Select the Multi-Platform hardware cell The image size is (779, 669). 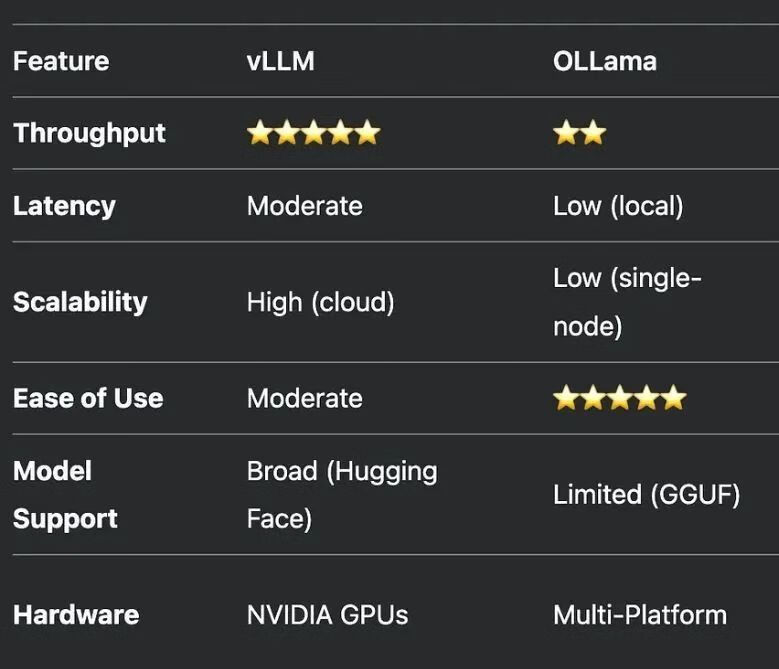click(x=640, y=615)
